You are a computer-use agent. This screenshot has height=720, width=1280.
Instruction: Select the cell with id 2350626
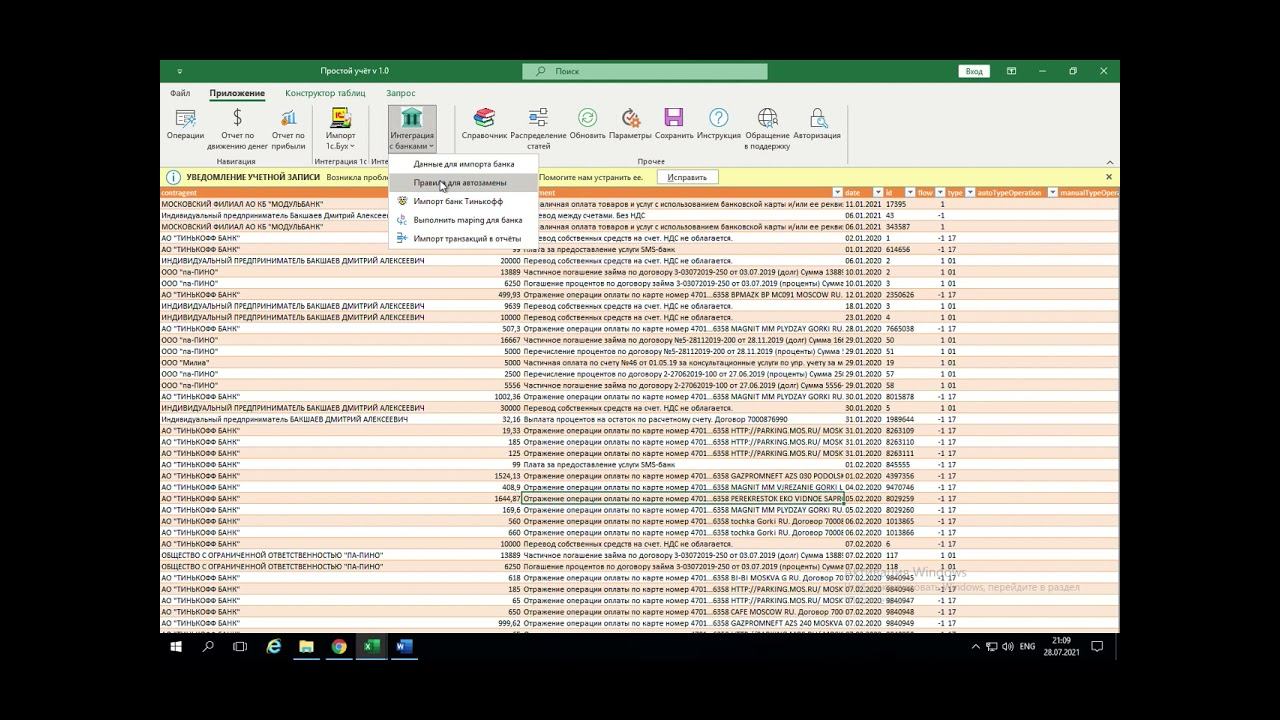901,295
